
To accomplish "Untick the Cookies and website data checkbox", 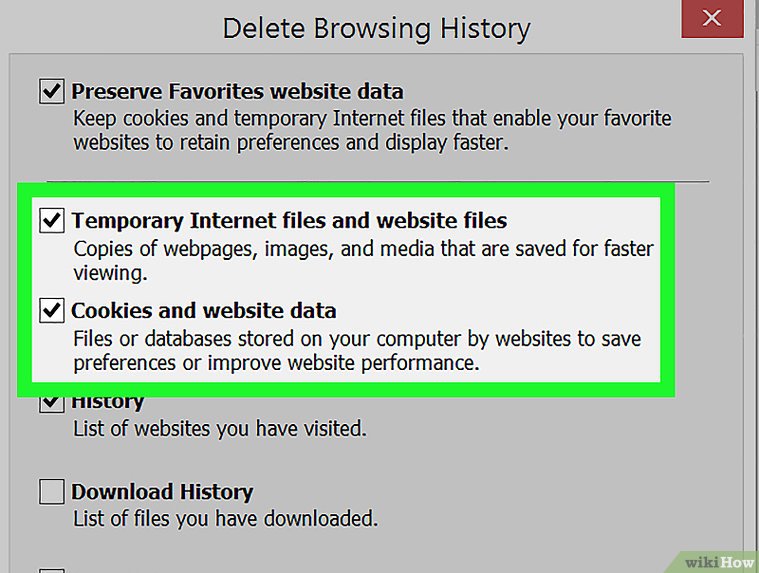I will [x=51, y=310].
